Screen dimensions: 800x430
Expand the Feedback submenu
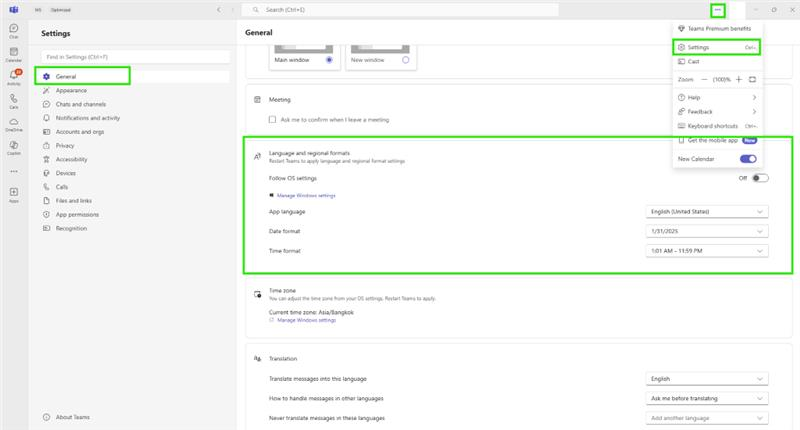click(717, 112)
